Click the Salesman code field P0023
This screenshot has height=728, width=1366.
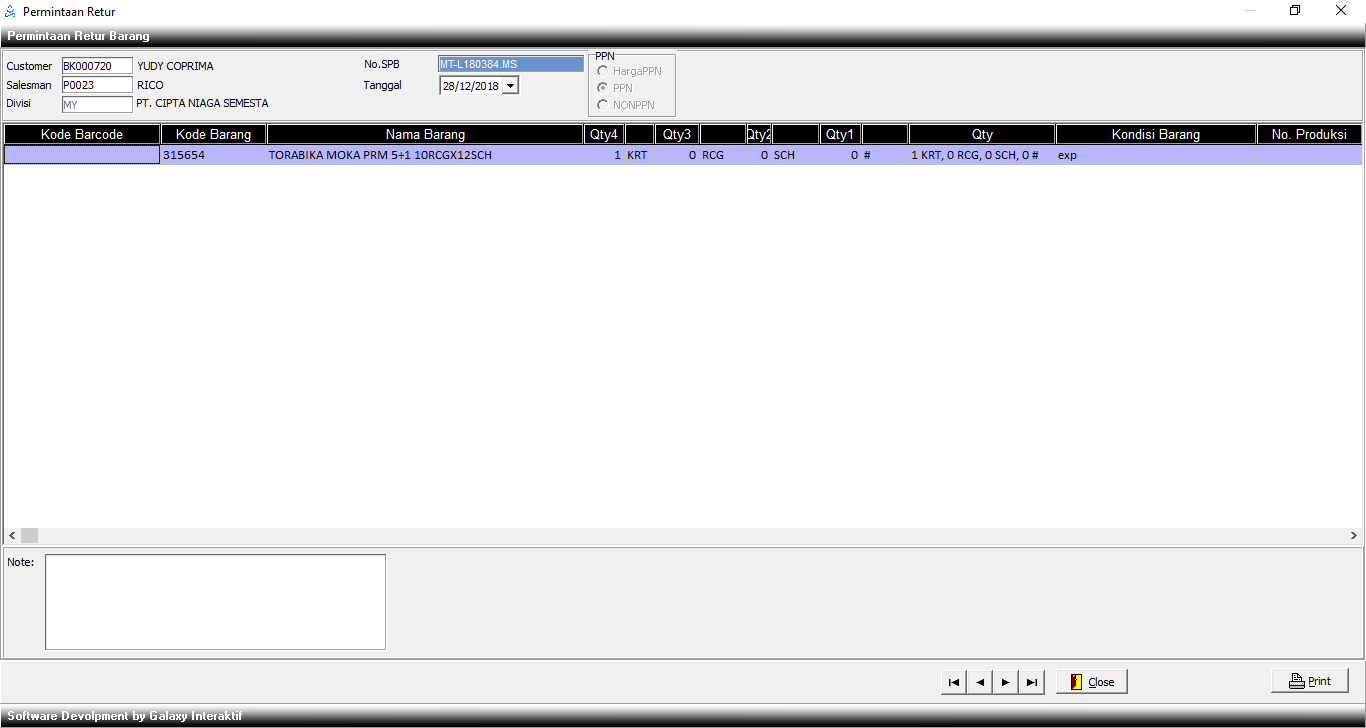point(97,85)
